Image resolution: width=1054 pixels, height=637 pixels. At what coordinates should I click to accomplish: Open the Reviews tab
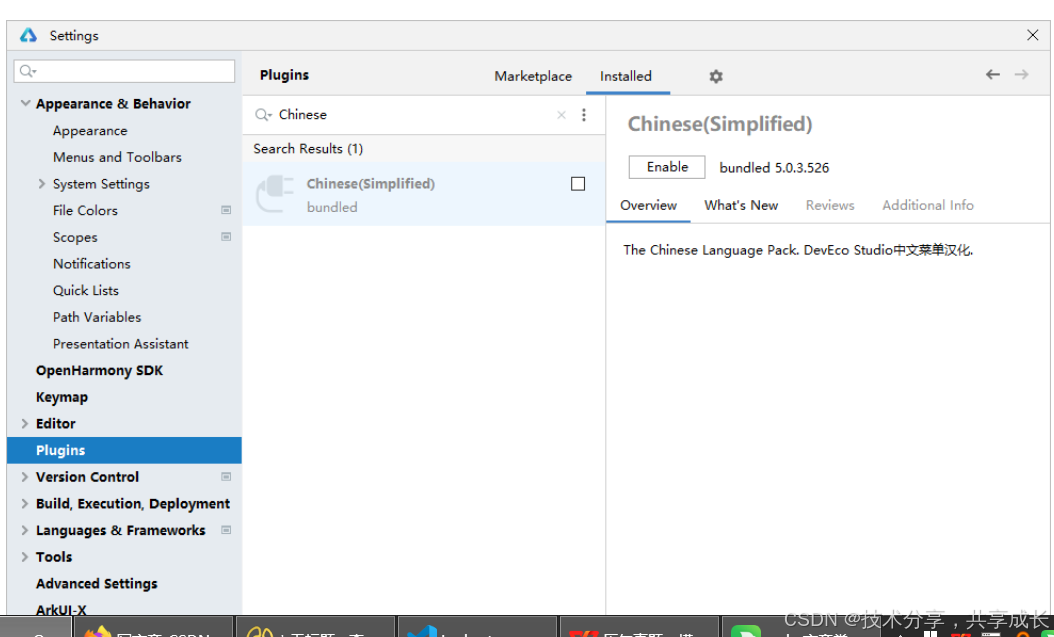tap(830, 205)
